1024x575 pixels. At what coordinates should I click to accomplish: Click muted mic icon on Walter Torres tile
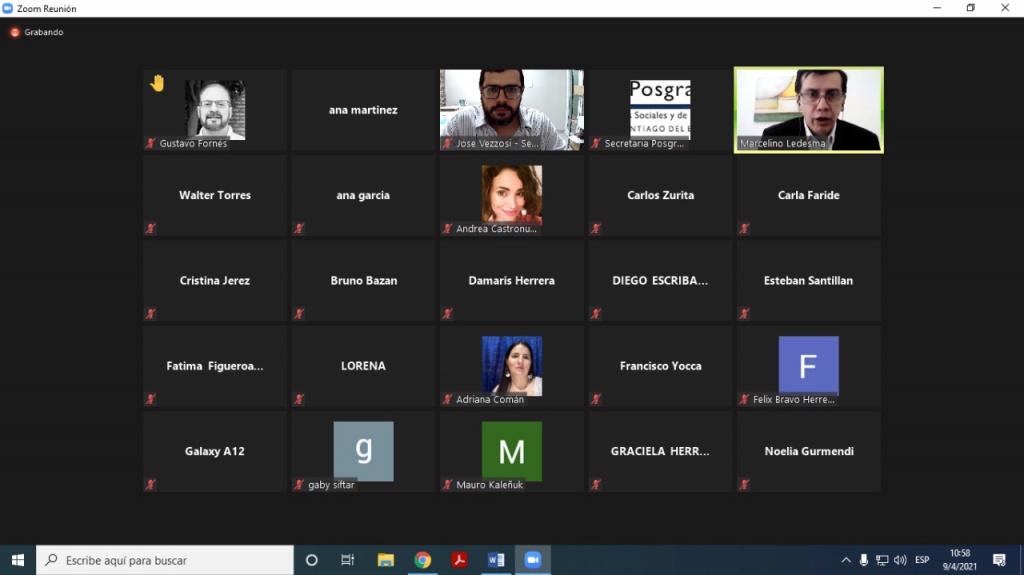click(151, 229)
